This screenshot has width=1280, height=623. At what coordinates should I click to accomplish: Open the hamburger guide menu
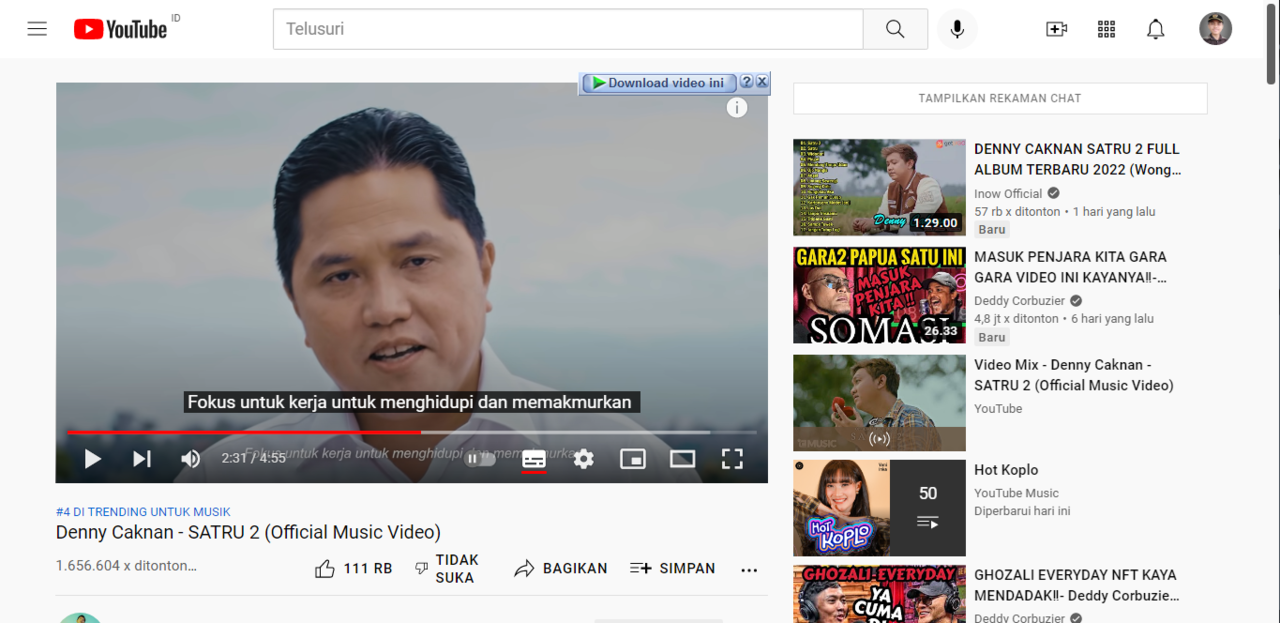click(37, 29)
